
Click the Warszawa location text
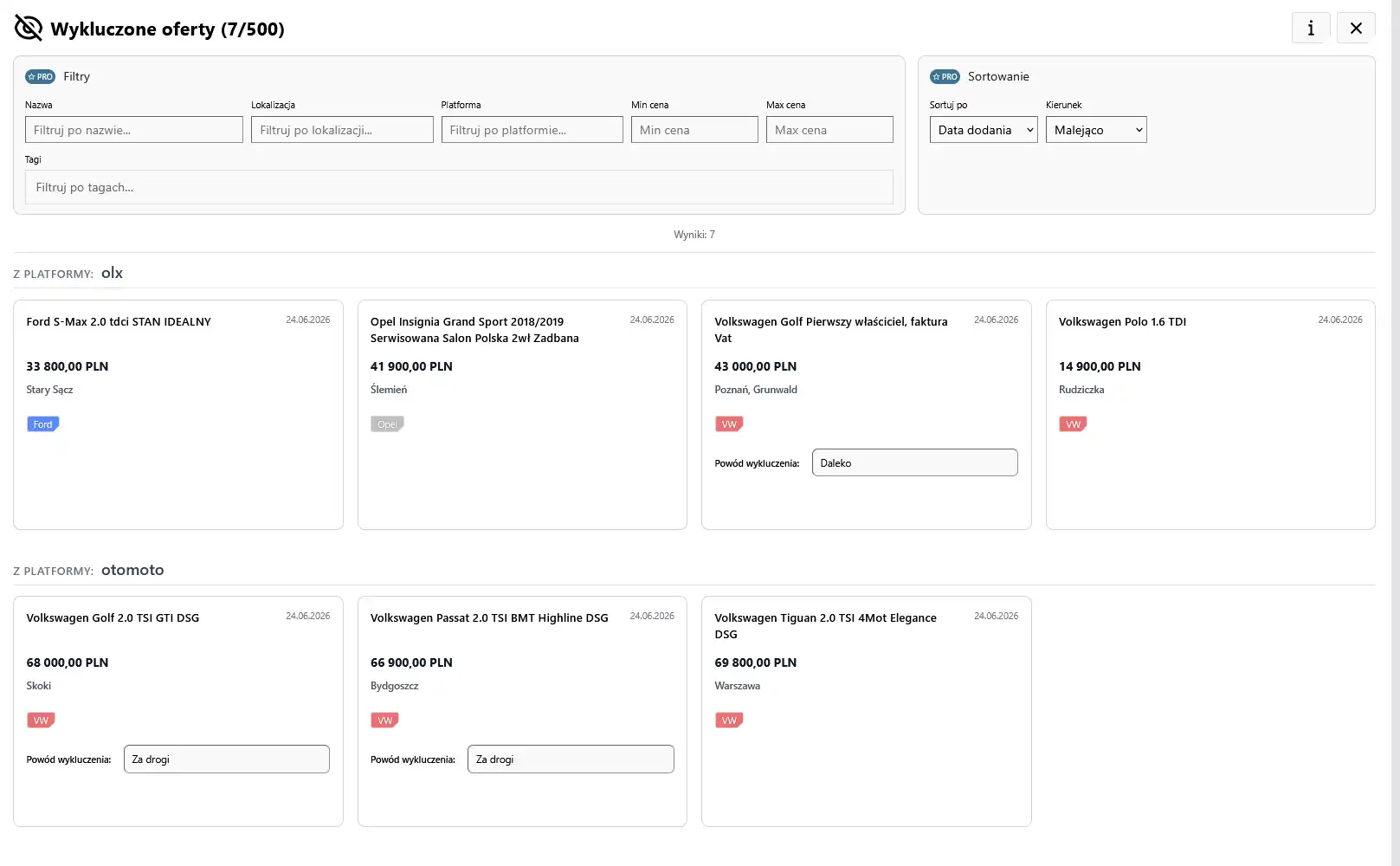(738, 686)
